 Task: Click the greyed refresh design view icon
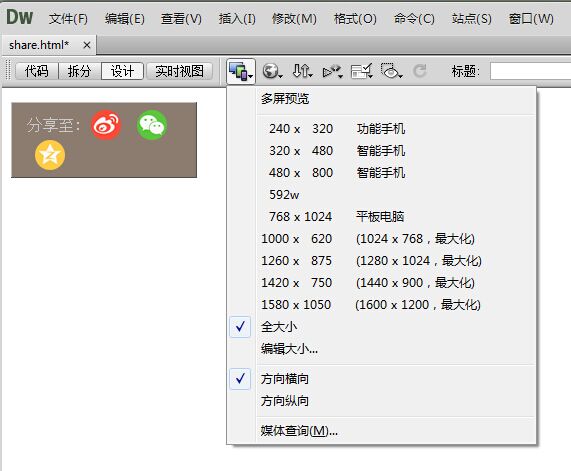pos(420,71)
